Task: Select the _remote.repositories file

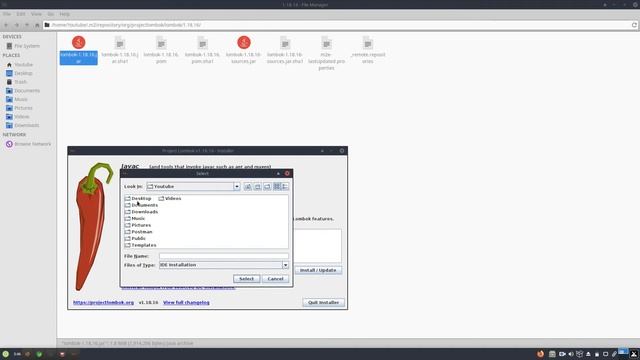Action: [368, 50]
